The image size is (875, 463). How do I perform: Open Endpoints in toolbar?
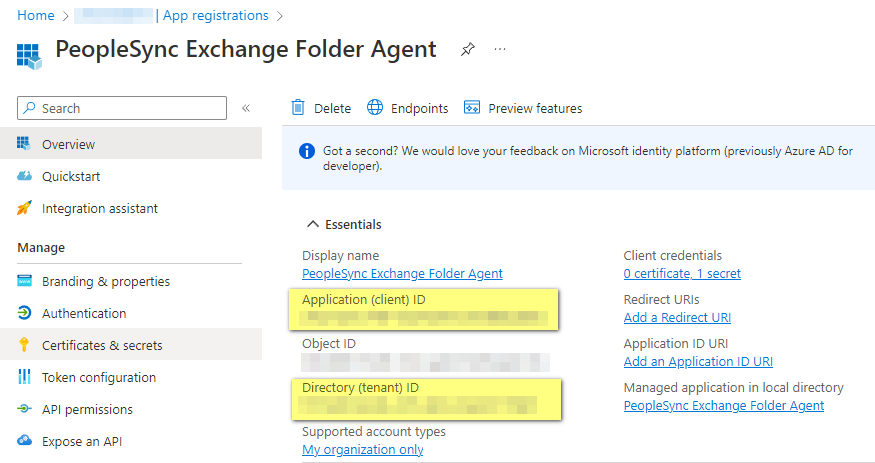tap(420, 109)
